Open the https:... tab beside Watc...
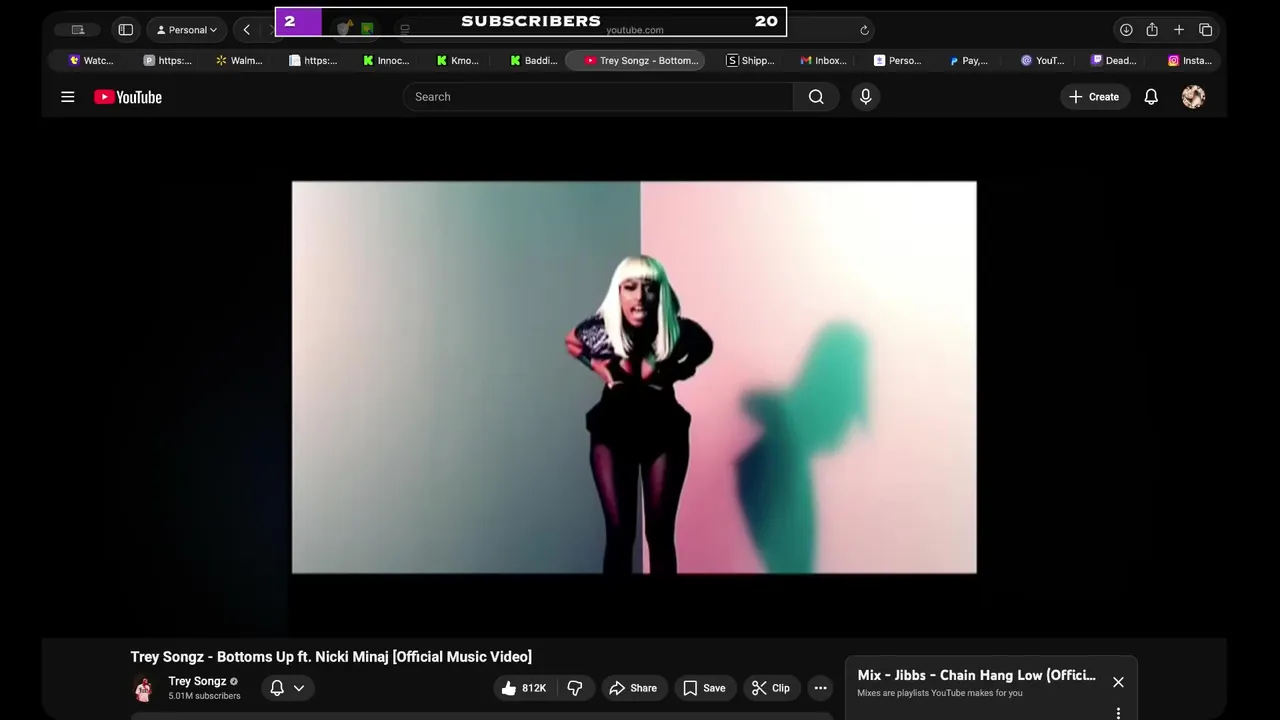 [x=168, y=61]
